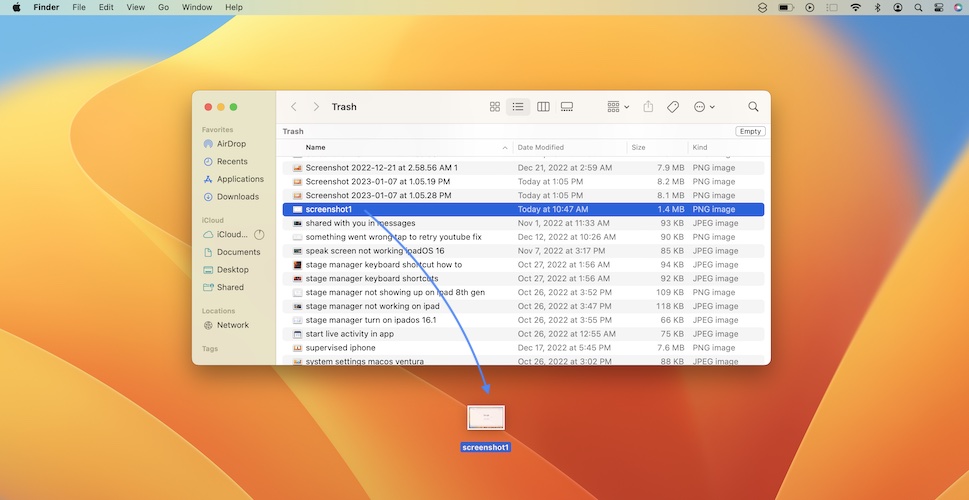This screenshot has height=500, width=969.
Task: Click the Trash window title
Action: coord(344,107)
